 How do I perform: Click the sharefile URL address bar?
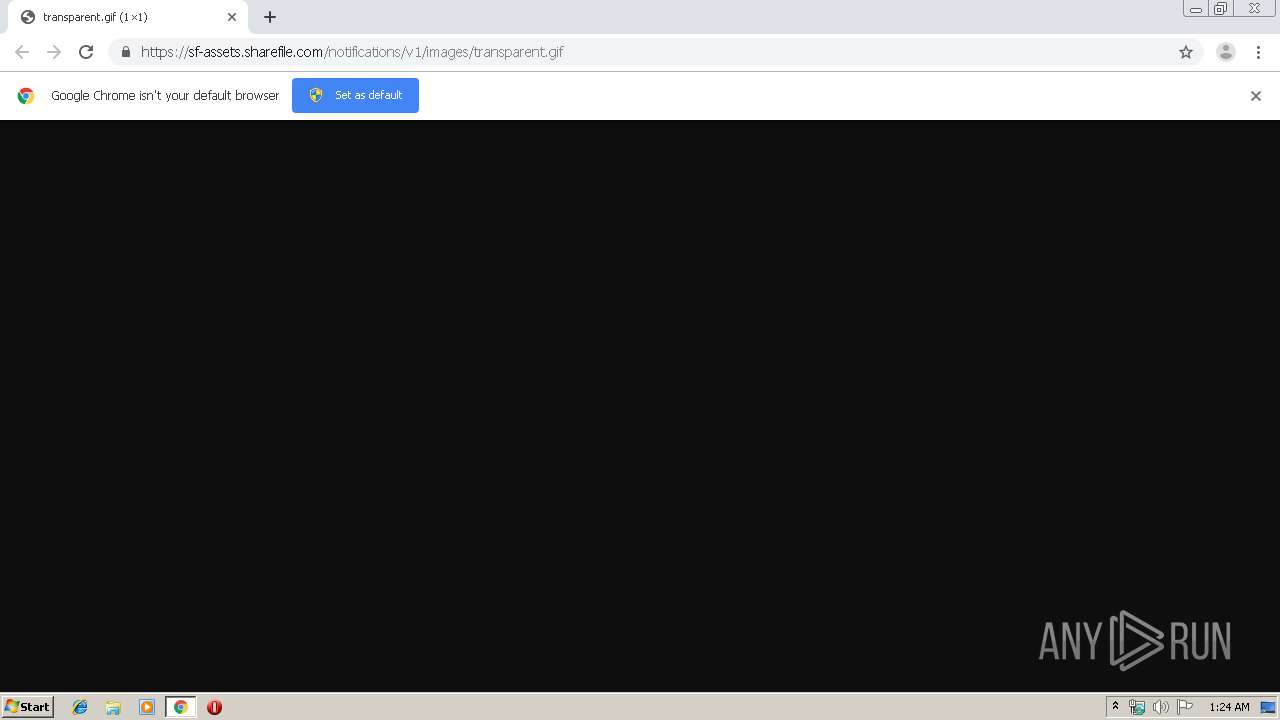pyautogui.click(x=655, y=52)
